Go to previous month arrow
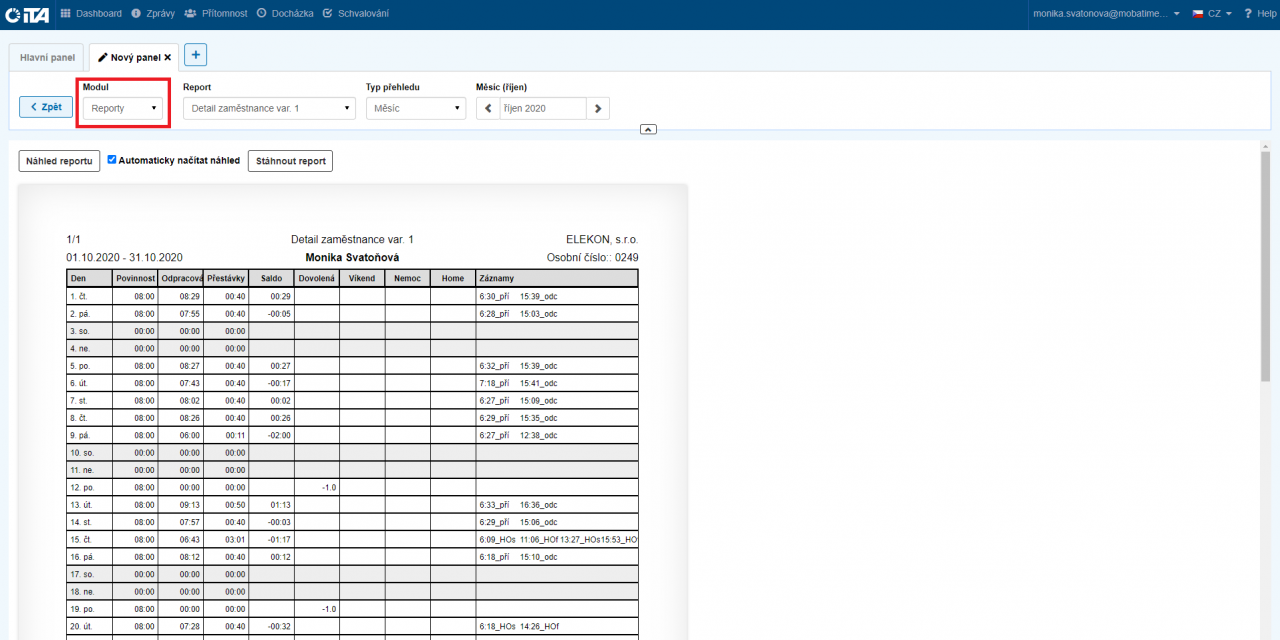 [x=488, y=108]
